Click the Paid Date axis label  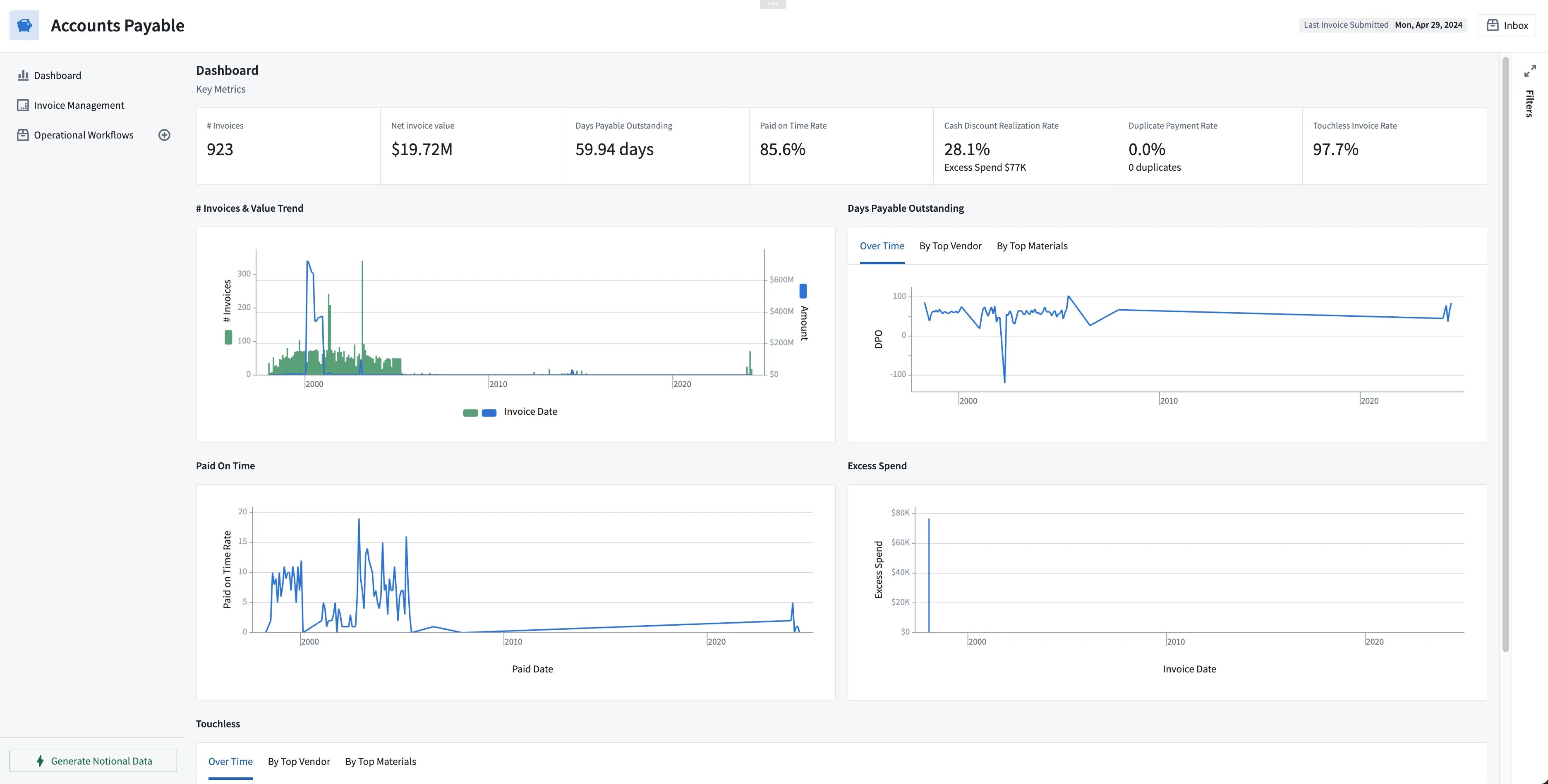coord(532,669)
